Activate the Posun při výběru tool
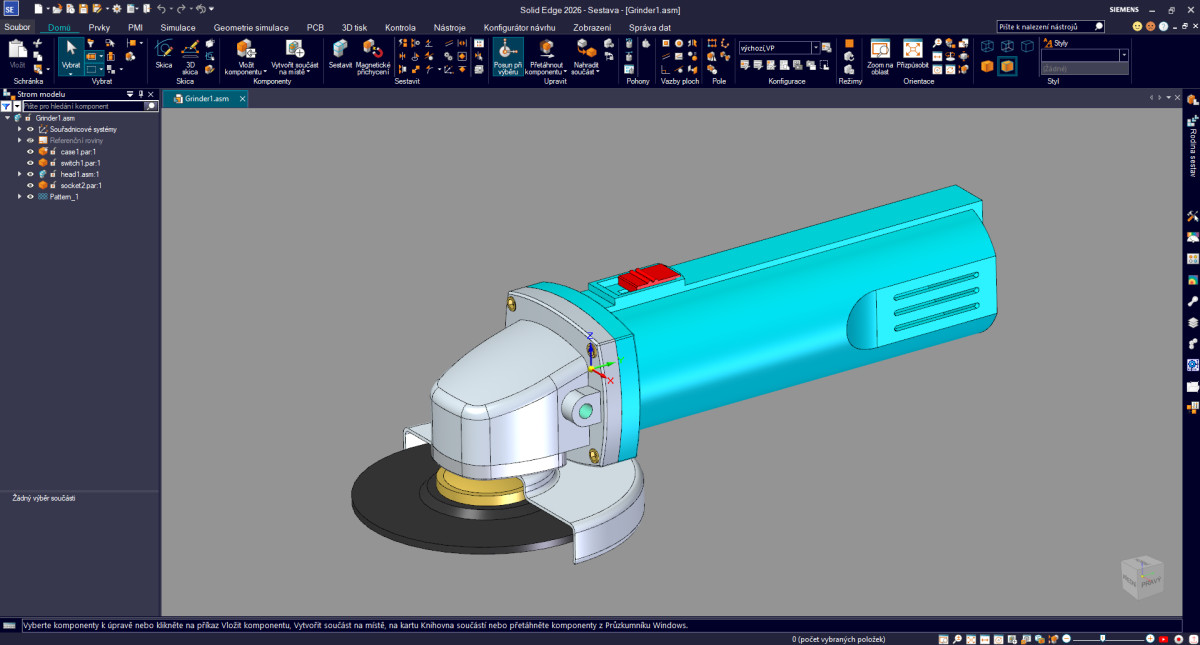Screen dimensions: 1200x645 (507, 54)
